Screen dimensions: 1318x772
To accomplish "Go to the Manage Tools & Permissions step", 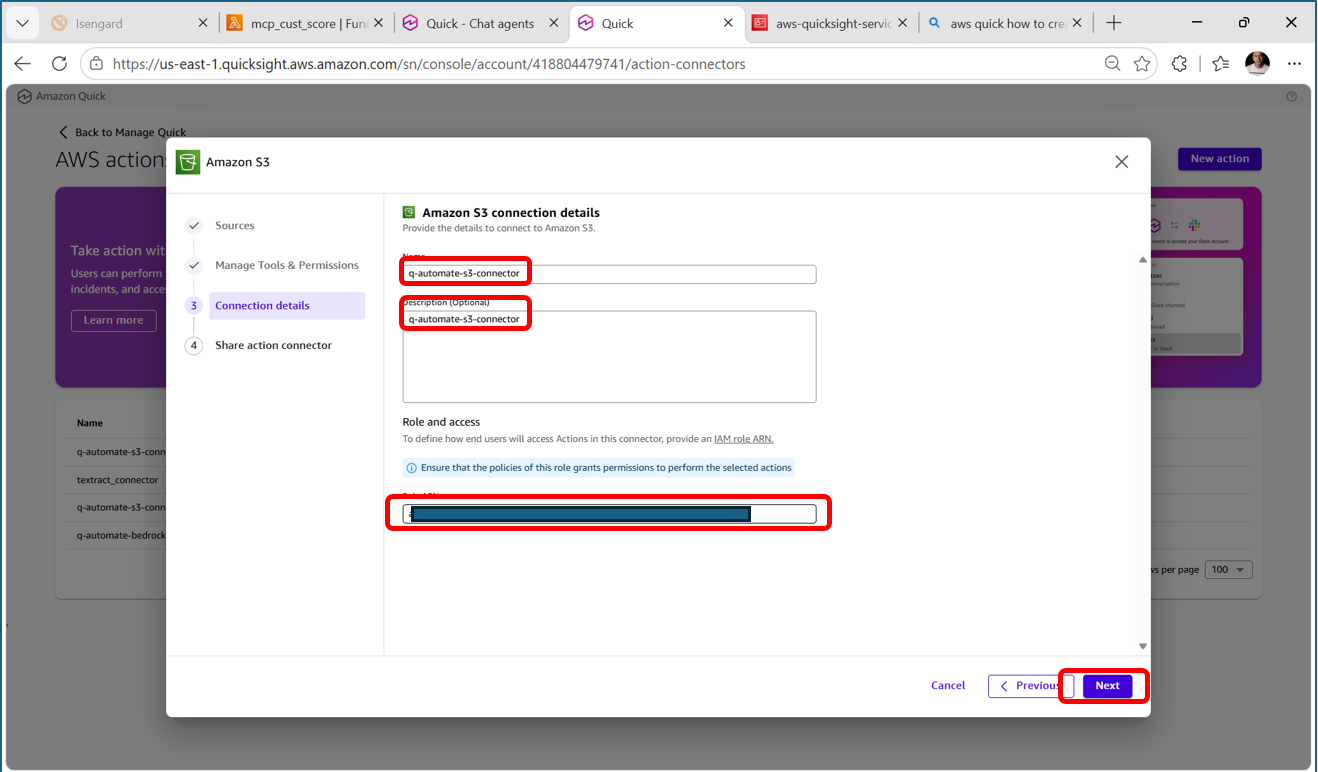I will (286, 266).
